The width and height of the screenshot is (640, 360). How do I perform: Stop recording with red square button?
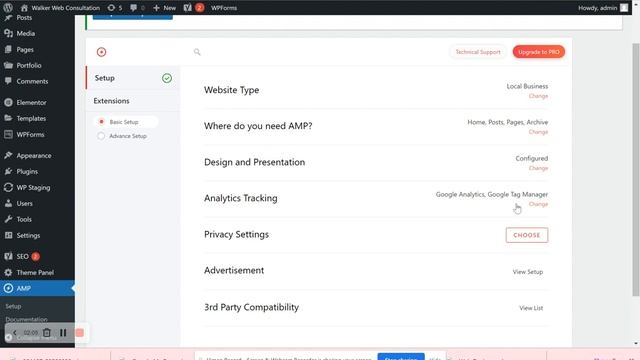(80, 333)
